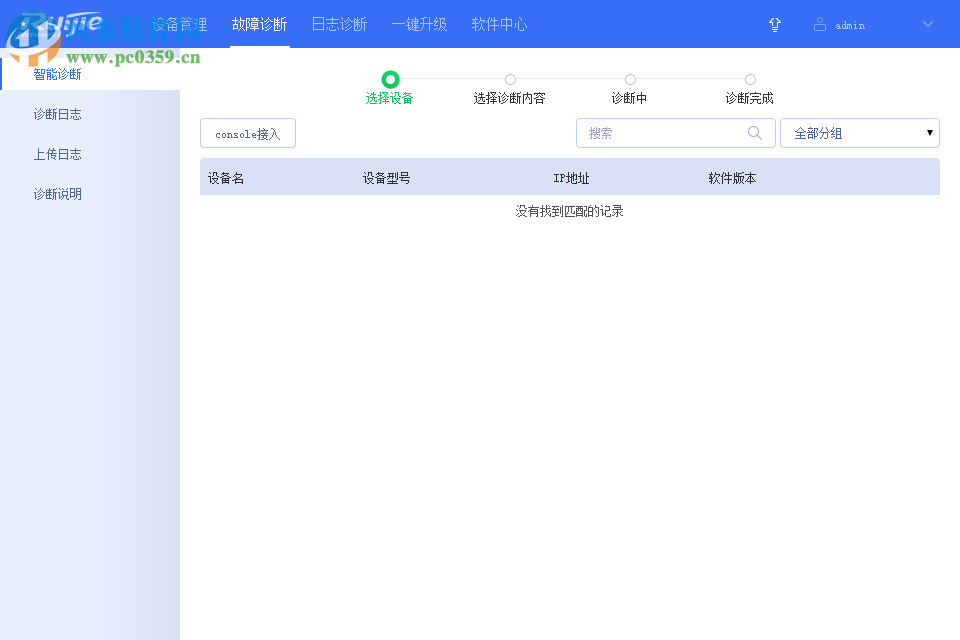Select the 选择诊断内容 step circle
Viewport: 960px width, 640px height.
pos(510,79)
